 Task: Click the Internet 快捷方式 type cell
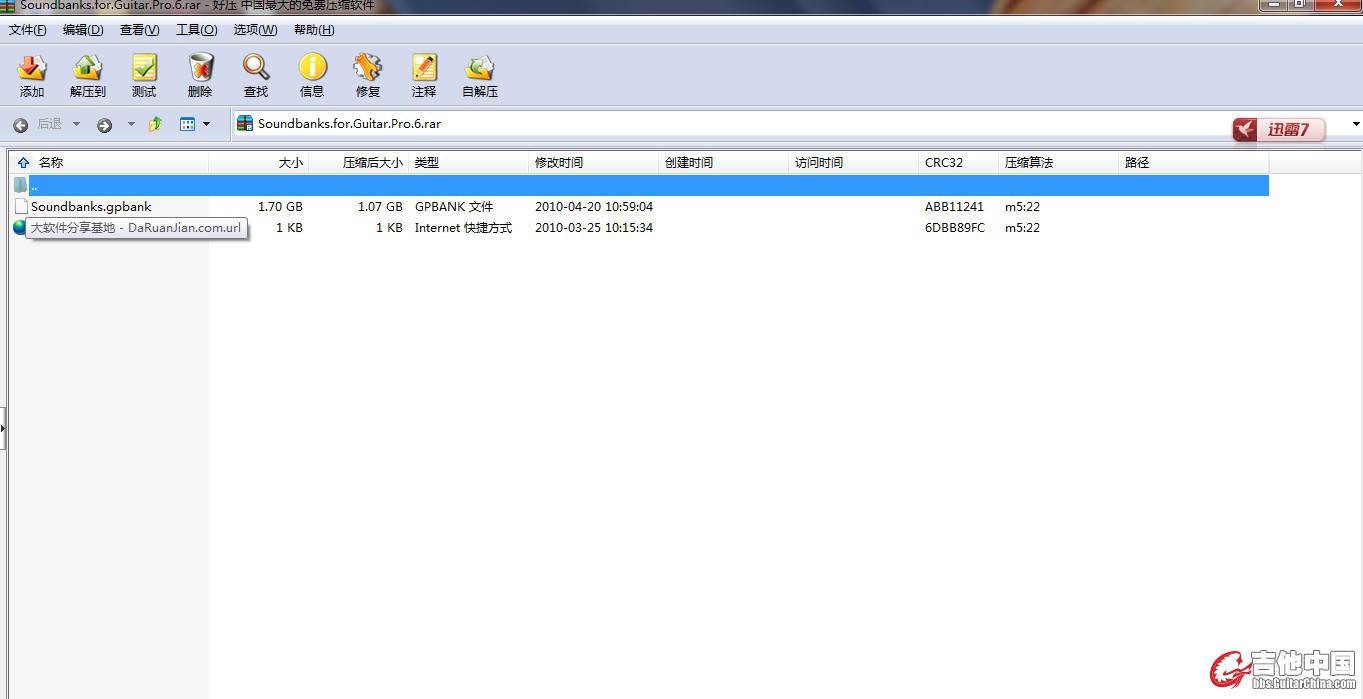point(463,228)
